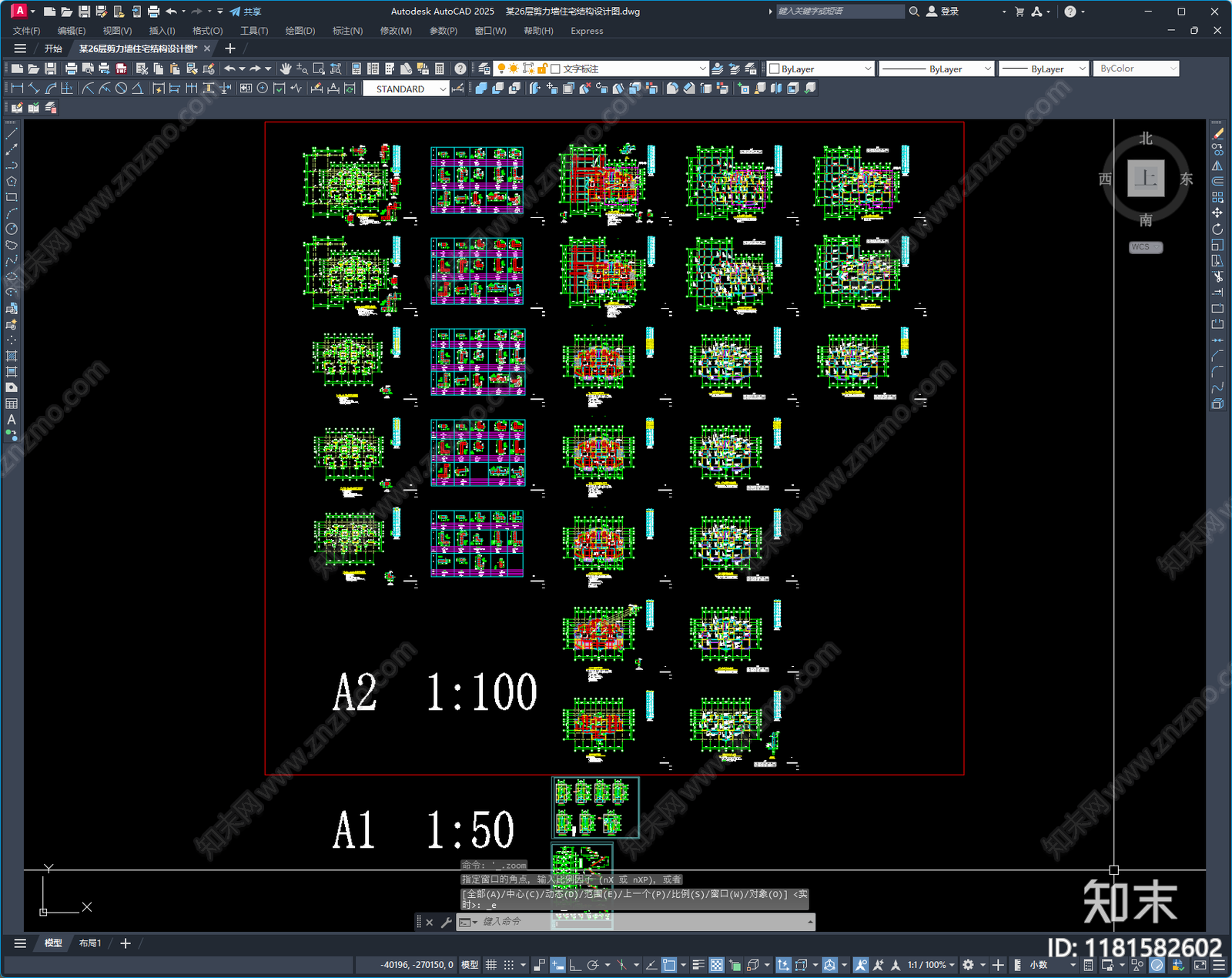This screenshot has width=1232, height=978.
Task: Select the Arc Length dimension tool
Action: point(50,89)
